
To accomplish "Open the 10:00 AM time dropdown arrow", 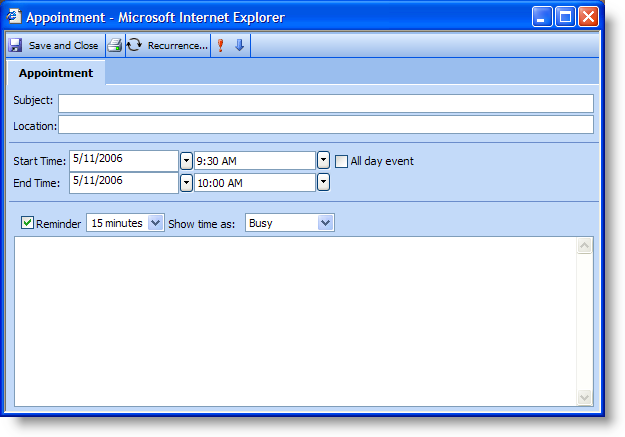I will (323, 182).
